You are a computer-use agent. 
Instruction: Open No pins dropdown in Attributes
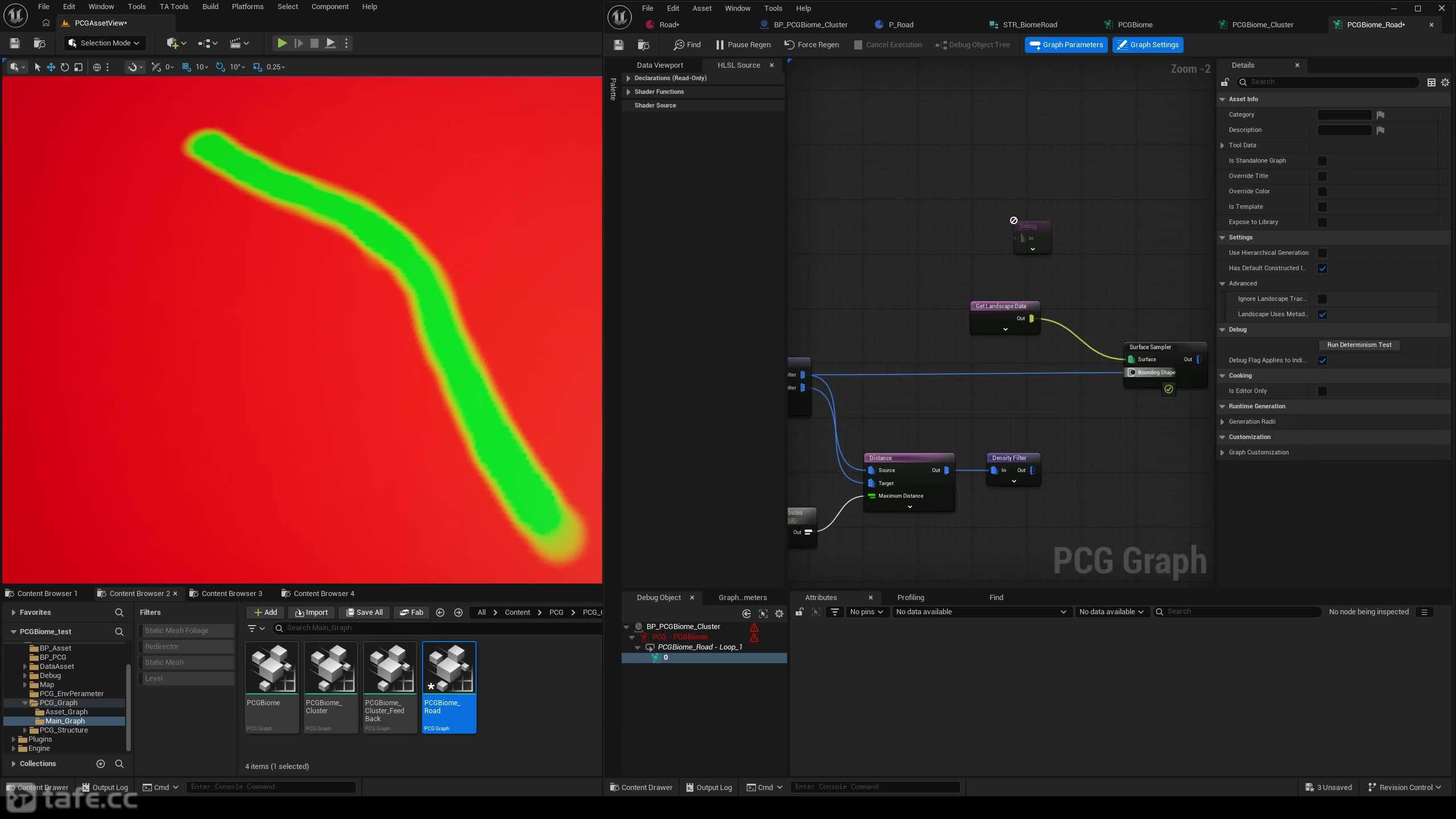point(866,612)
